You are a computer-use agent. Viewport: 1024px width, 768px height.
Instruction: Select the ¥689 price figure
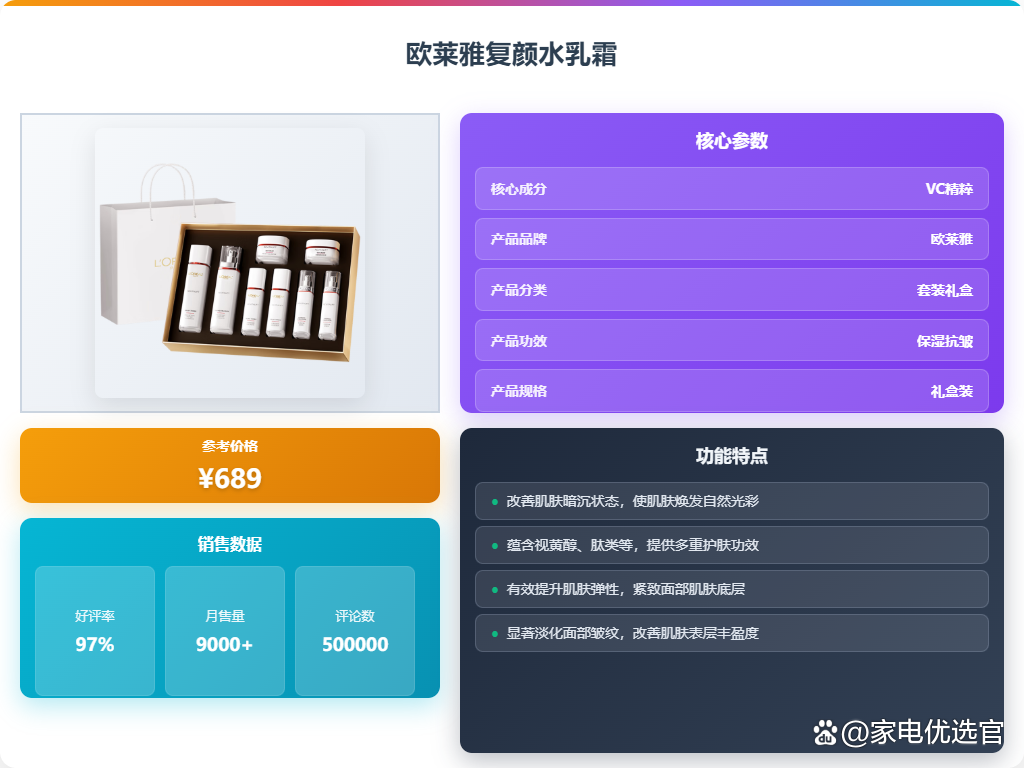[230, 478]
